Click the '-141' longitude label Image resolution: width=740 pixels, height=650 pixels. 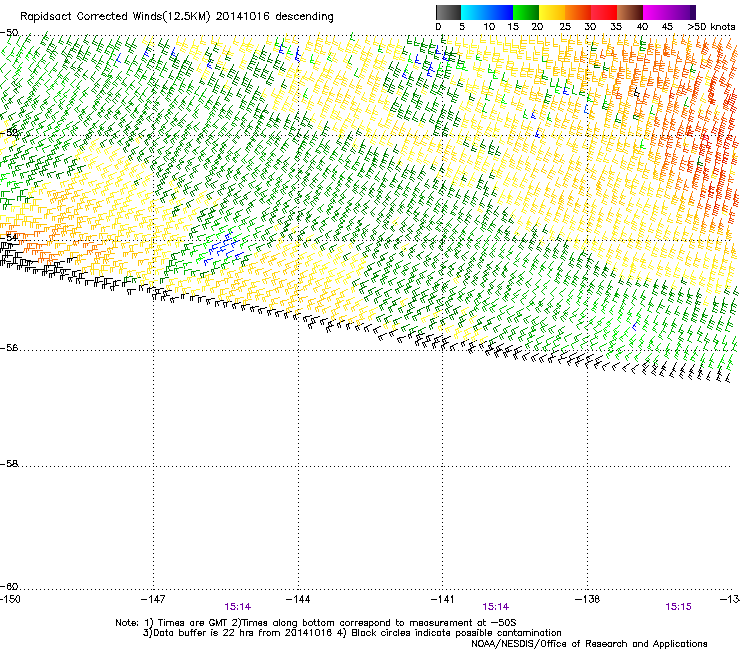click(443, 599)
